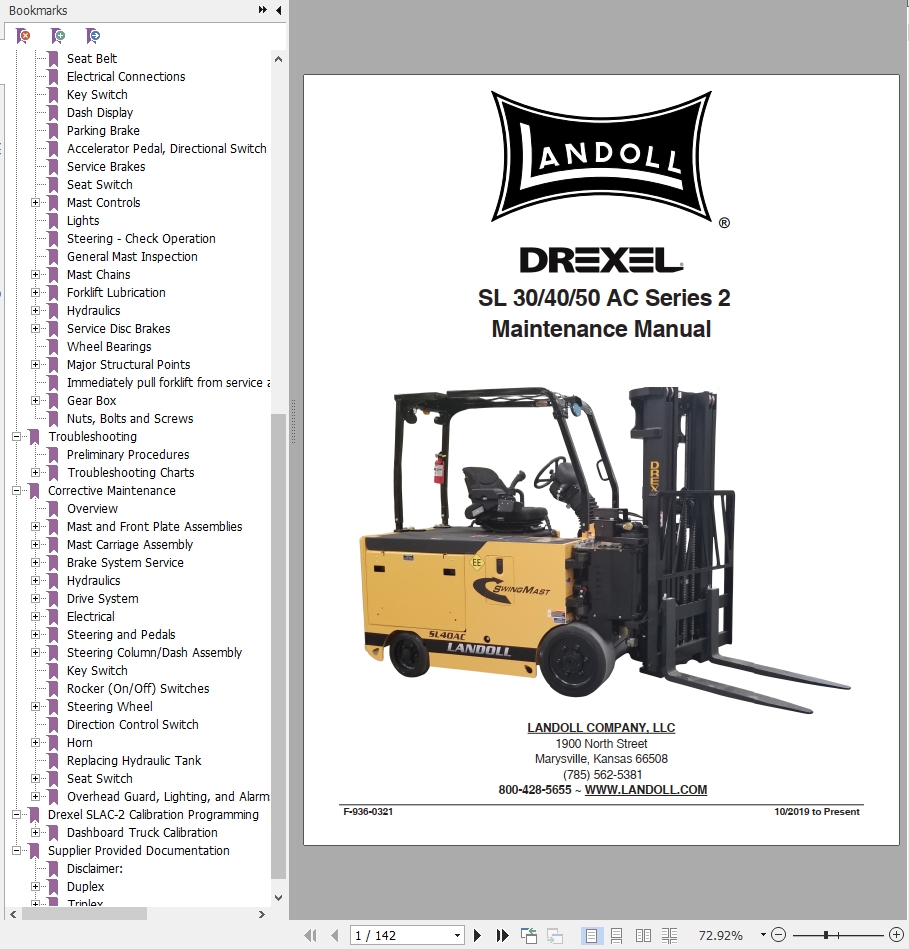
Task: Collapse the Troubleshooting section
Action: (17, 437)
